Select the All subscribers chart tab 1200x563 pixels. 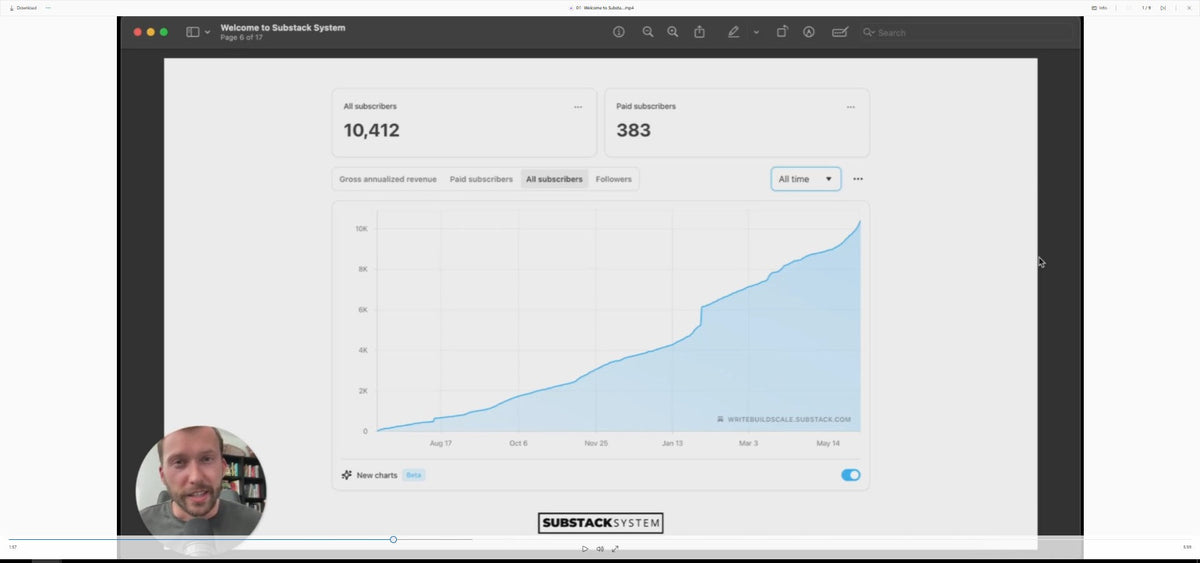554,179
